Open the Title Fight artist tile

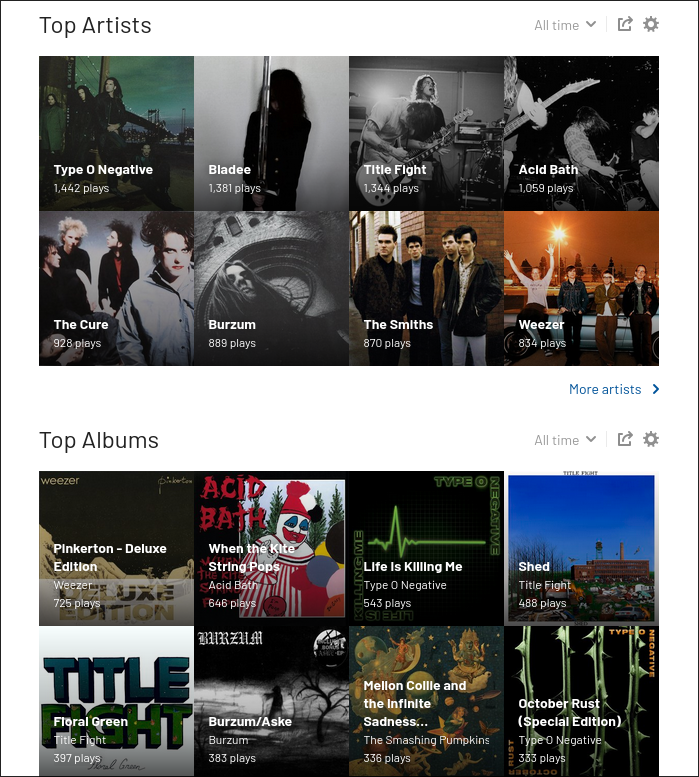tap(427, 133)
